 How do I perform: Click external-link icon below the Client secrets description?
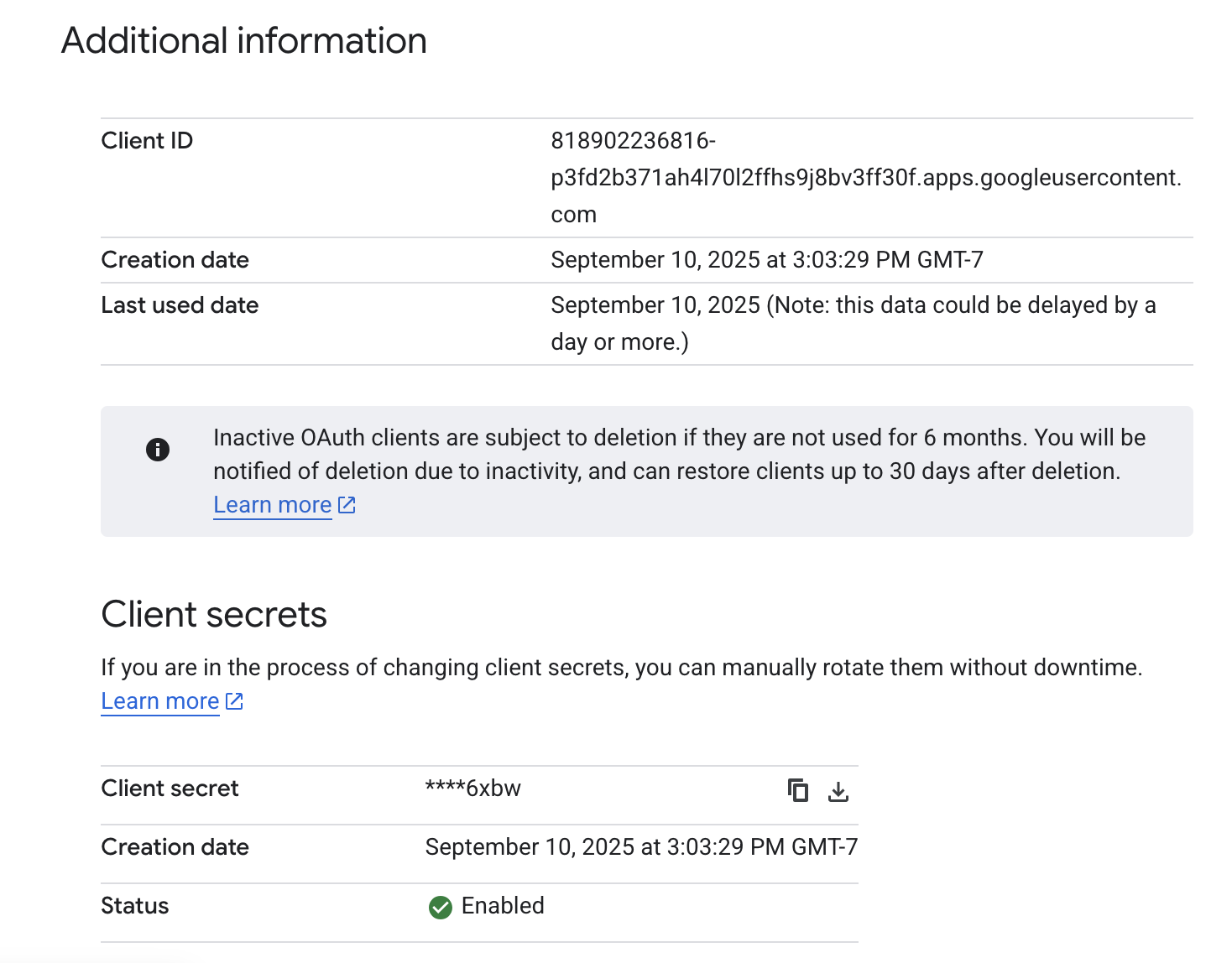234,701
